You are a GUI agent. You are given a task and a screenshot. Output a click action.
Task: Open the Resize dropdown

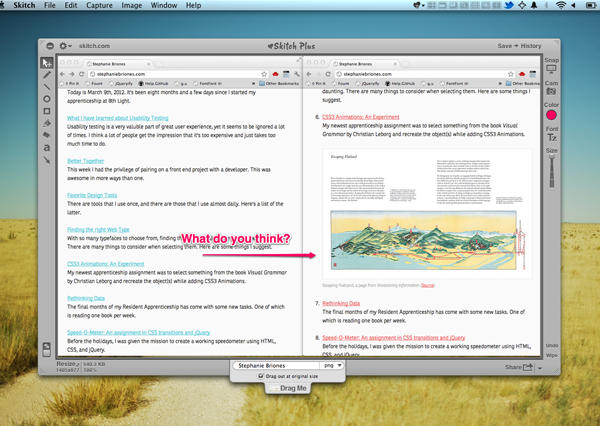[x=68, y=364]
